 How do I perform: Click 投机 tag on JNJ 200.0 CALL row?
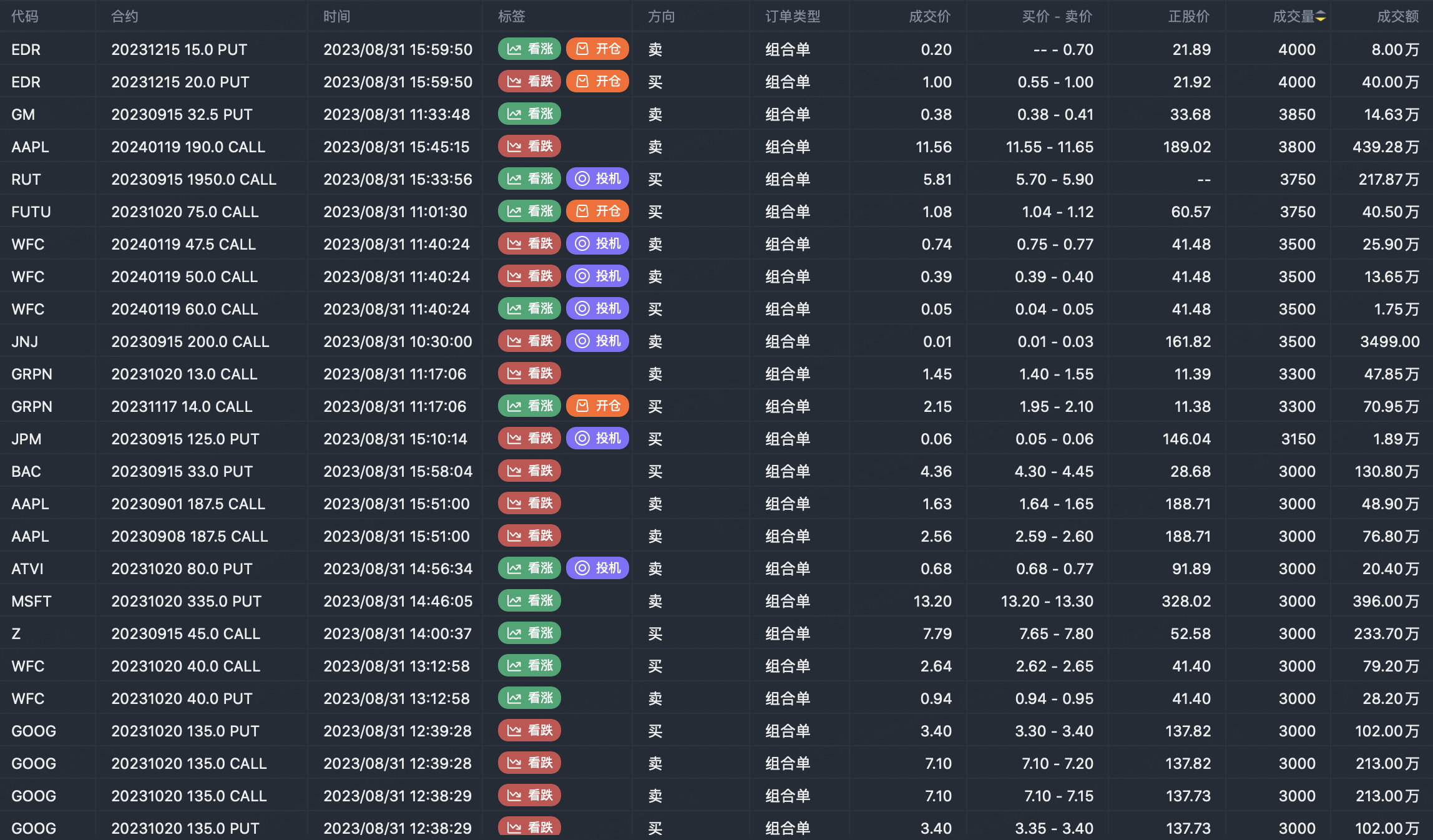(x=597, y=341)
